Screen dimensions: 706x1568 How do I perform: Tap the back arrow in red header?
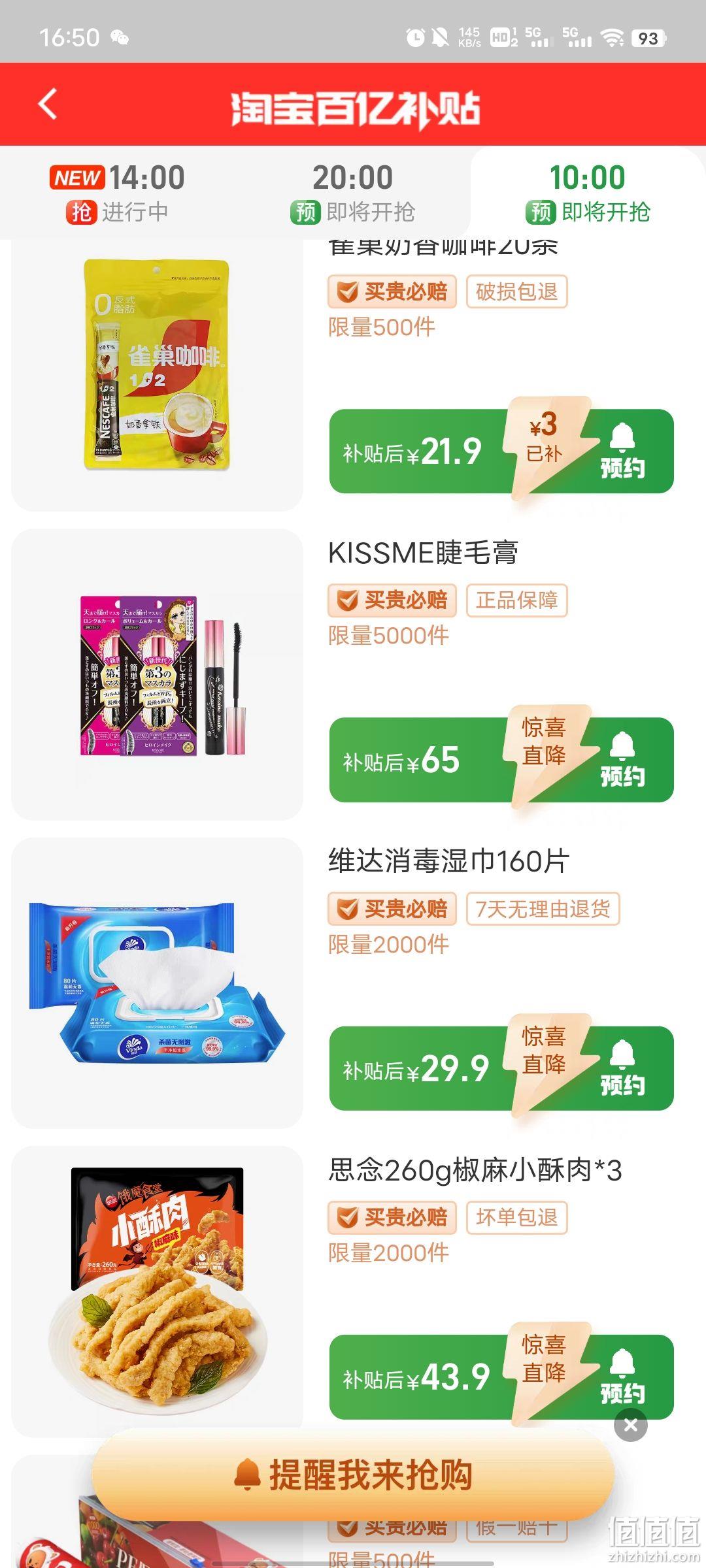(48, 105)
